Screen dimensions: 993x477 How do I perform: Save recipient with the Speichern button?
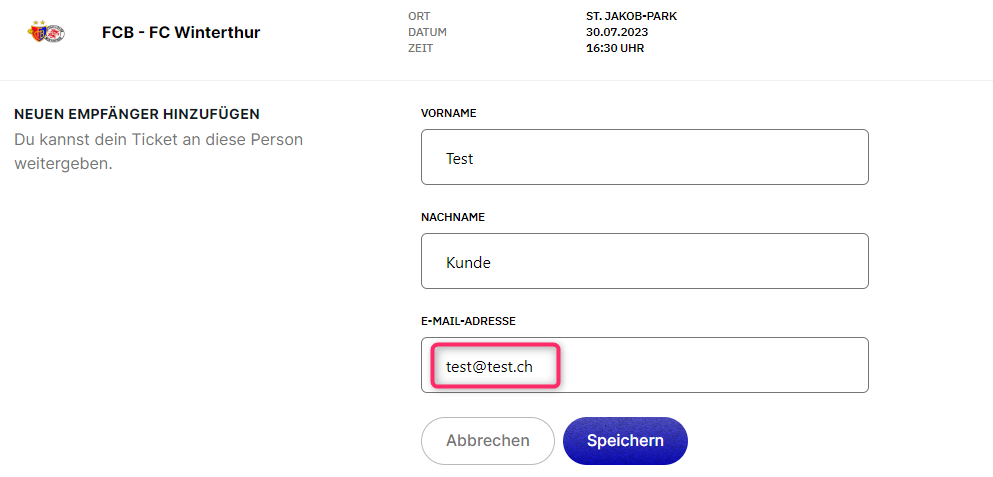click(625, 441)
